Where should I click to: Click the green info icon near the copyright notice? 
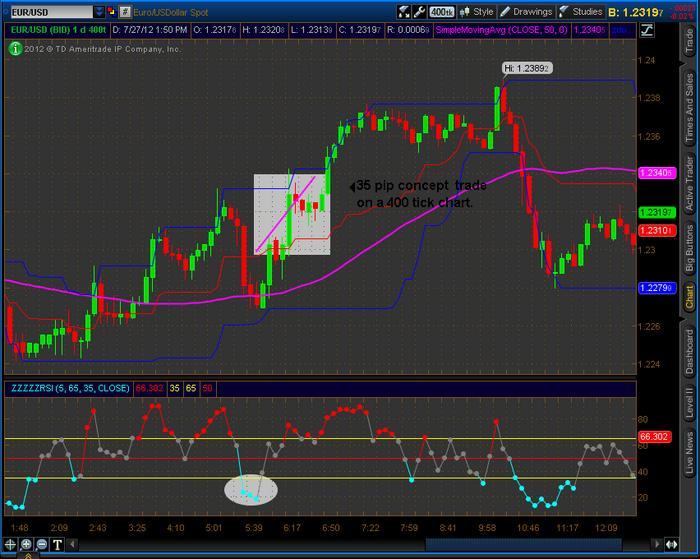(15, 48)
